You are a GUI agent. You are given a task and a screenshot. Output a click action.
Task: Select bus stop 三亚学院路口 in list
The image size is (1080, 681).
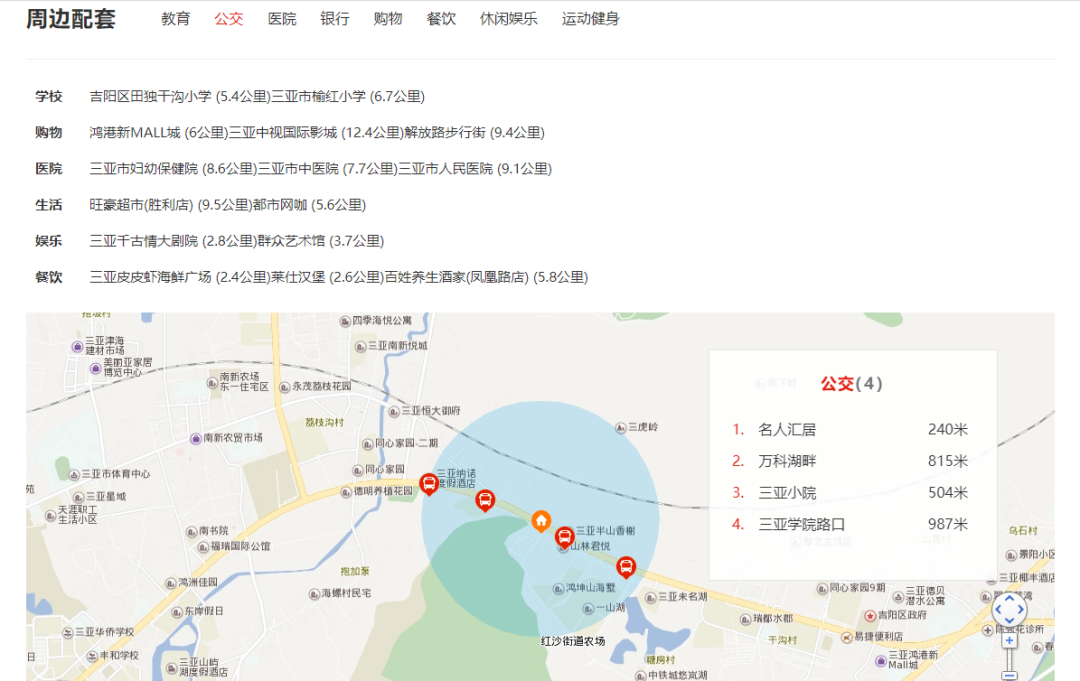tap(850, 525)
